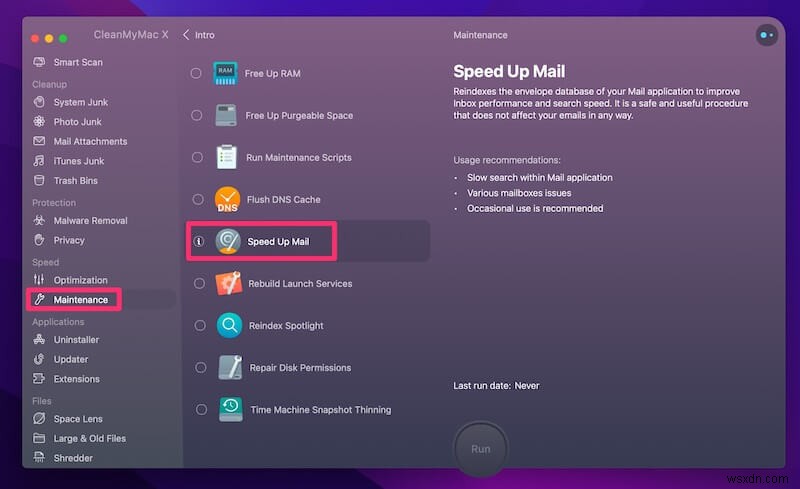Open the Smart Scan section
The image size is (800, 489).
(78, 62)
